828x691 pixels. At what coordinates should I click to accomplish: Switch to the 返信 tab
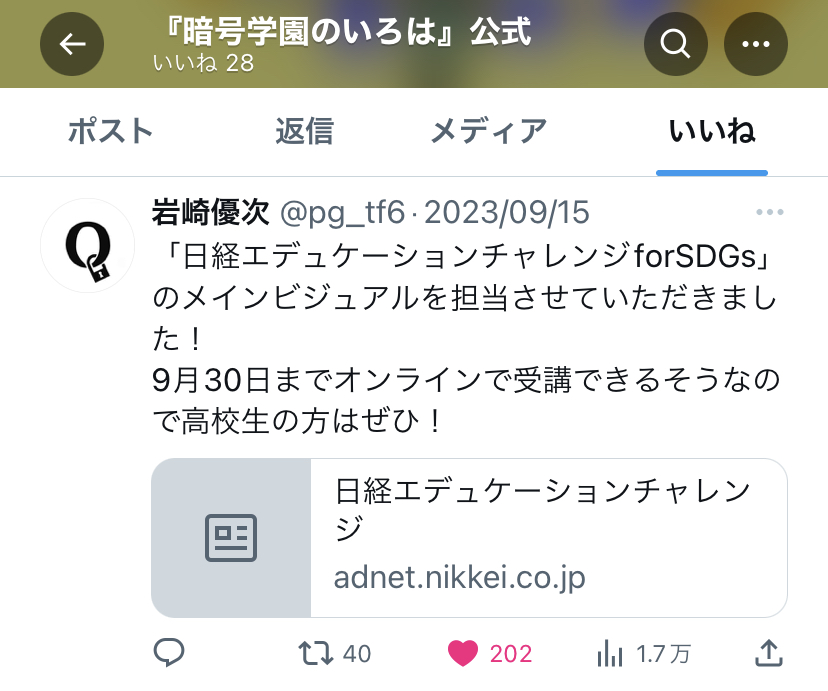coord(305,131)
